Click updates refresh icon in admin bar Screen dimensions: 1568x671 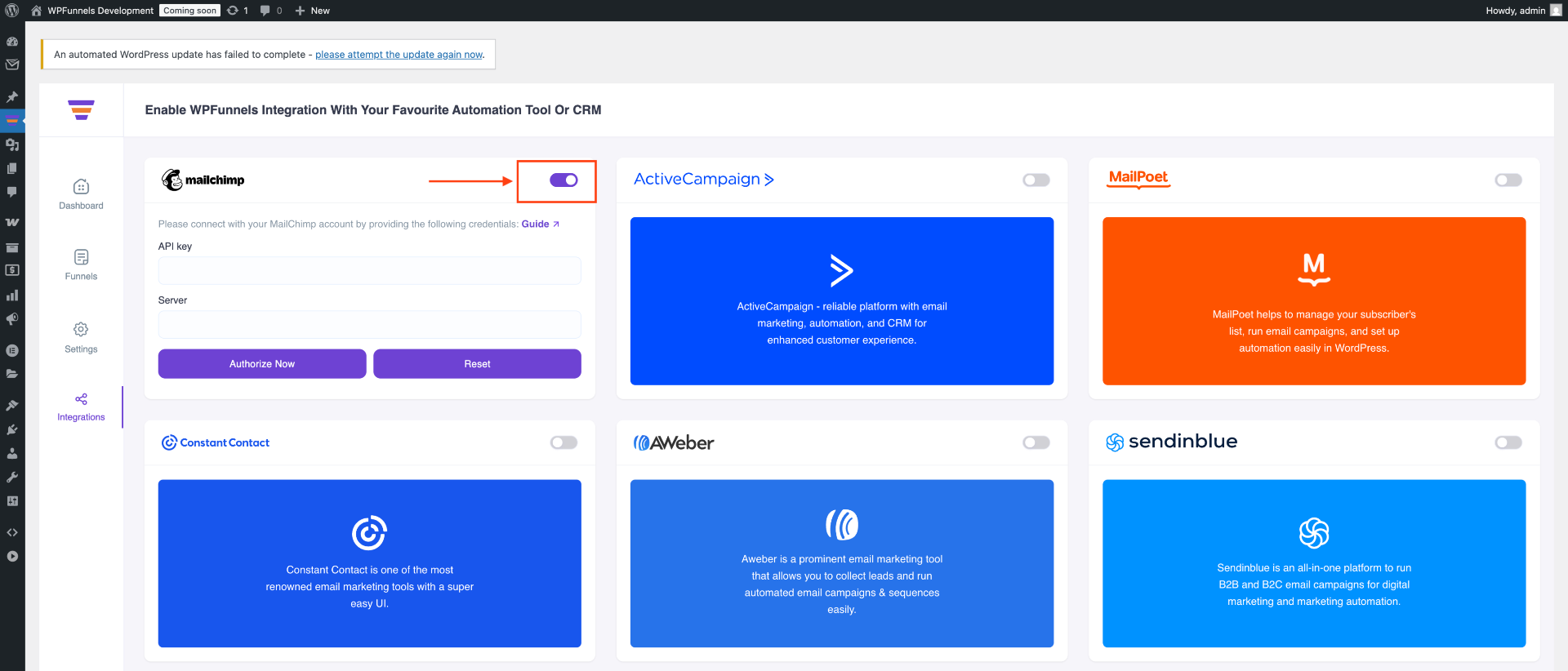pos(233,11)
